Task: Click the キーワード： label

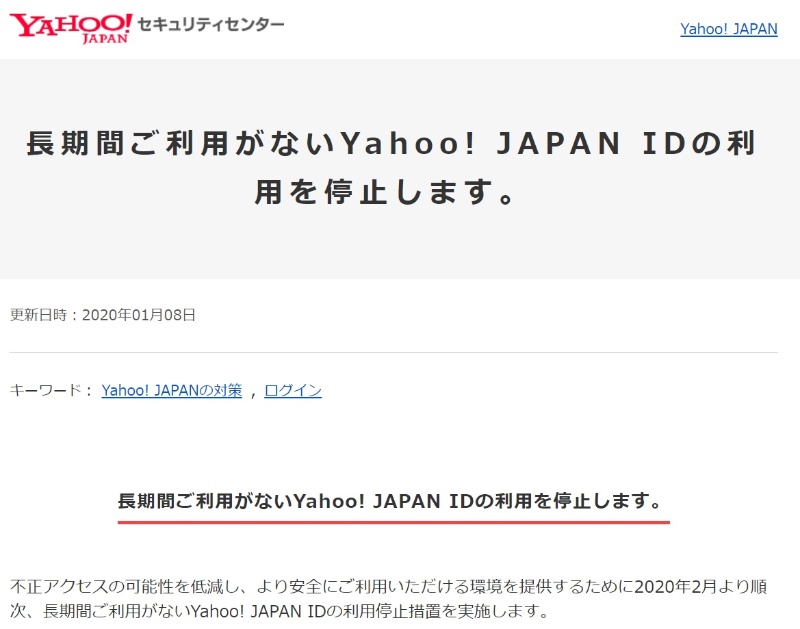Action: click(x=51, y=391)
